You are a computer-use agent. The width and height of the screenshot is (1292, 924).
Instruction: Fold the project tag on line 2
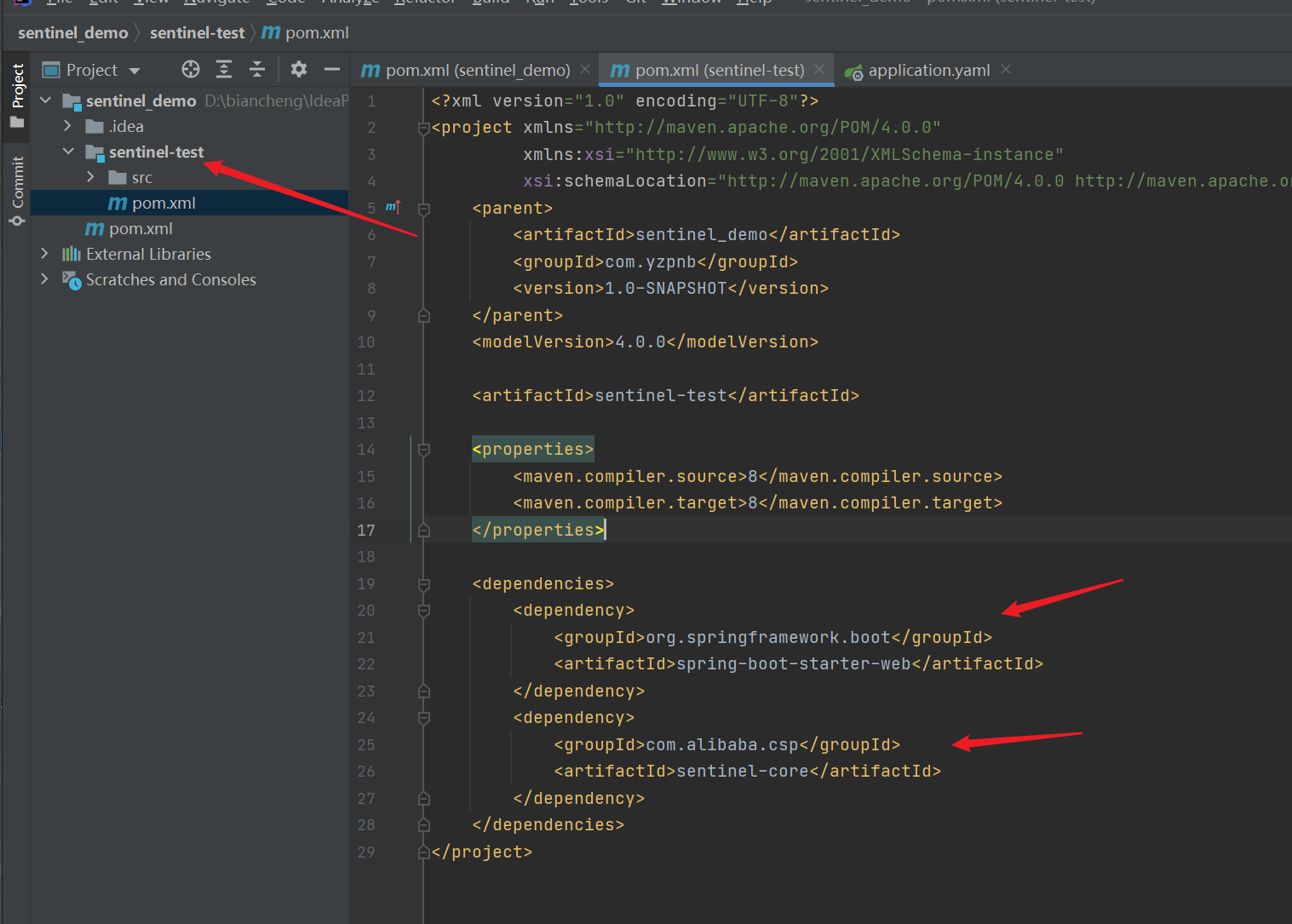[x=423, y=128]
